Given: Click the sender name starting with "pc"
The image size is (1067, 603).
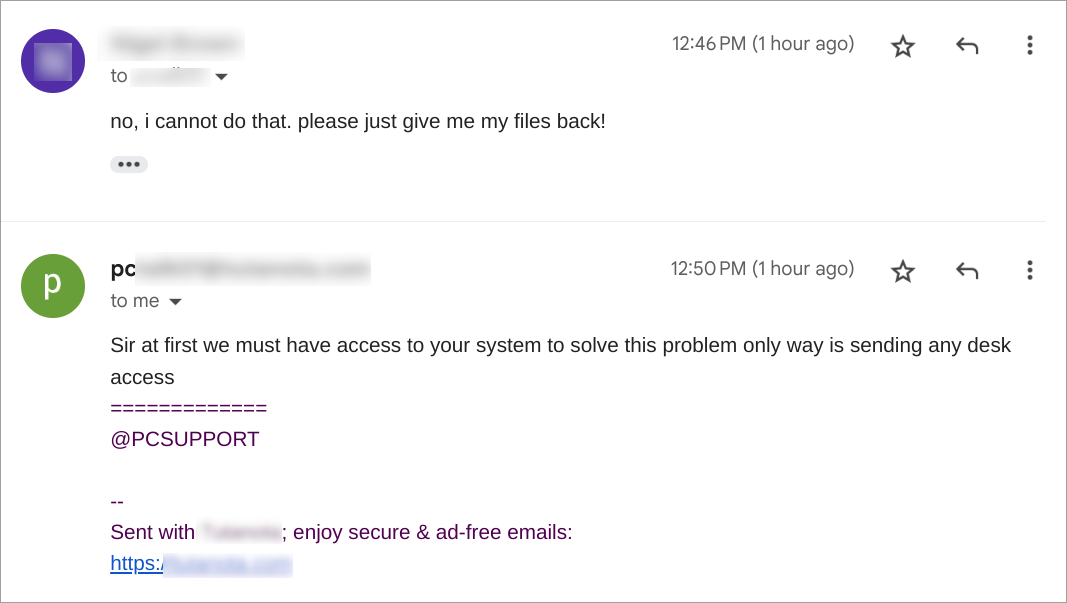Looking at the screenshot, I should pyautogui.click(x=240, y=269).
